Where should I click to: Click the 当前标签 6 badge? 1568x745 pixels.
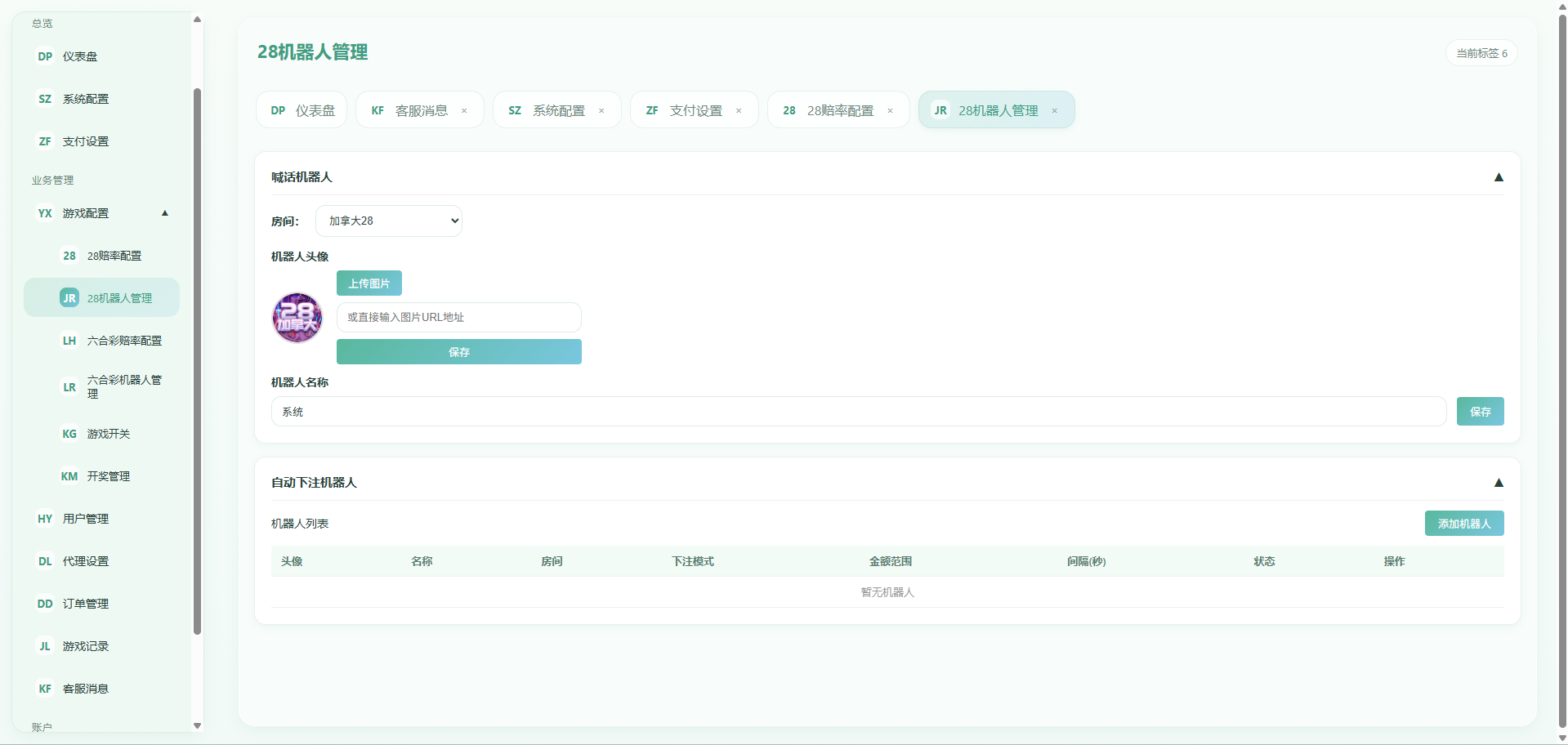tap(1481, 53)
